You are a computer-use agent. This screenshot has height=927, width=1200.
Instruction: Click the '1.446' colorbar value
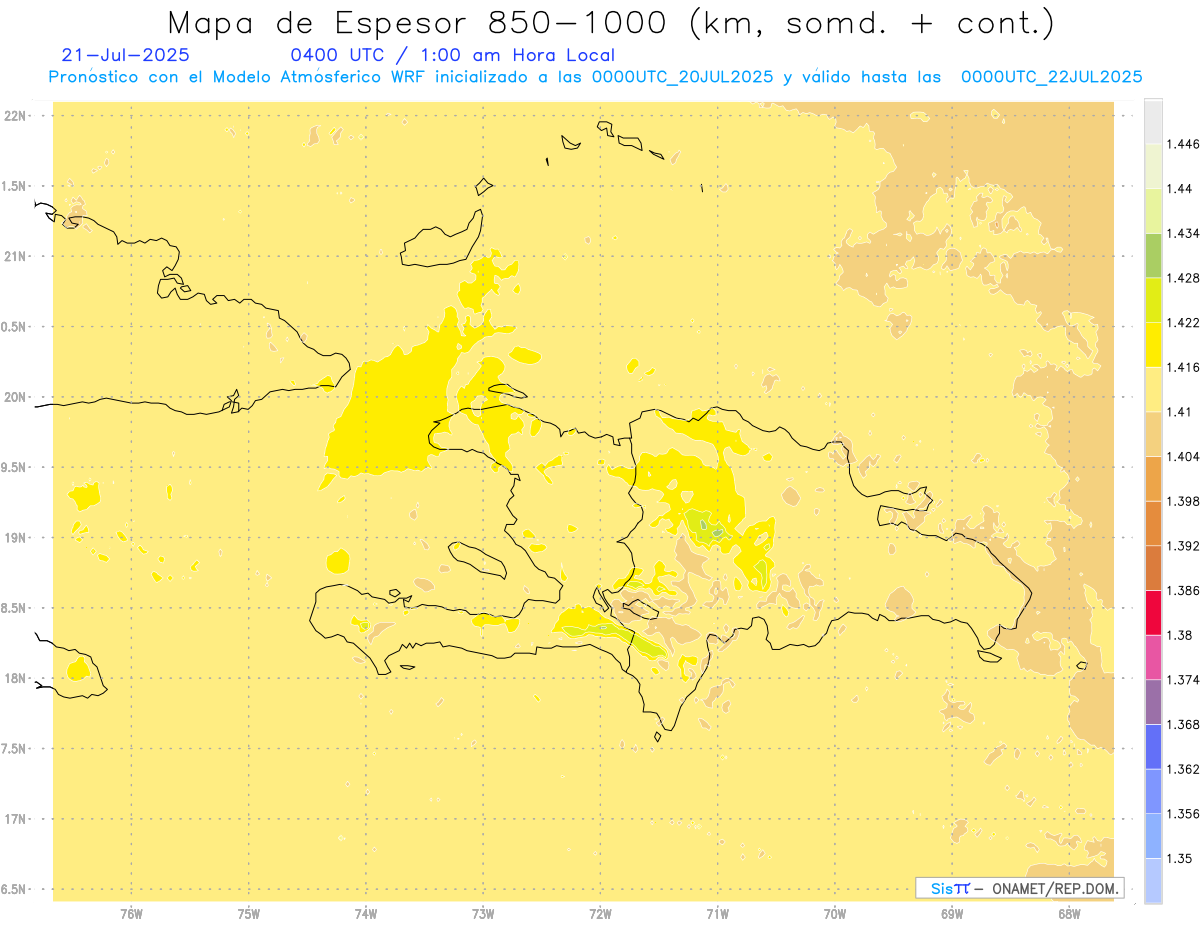click(1182, 144)
